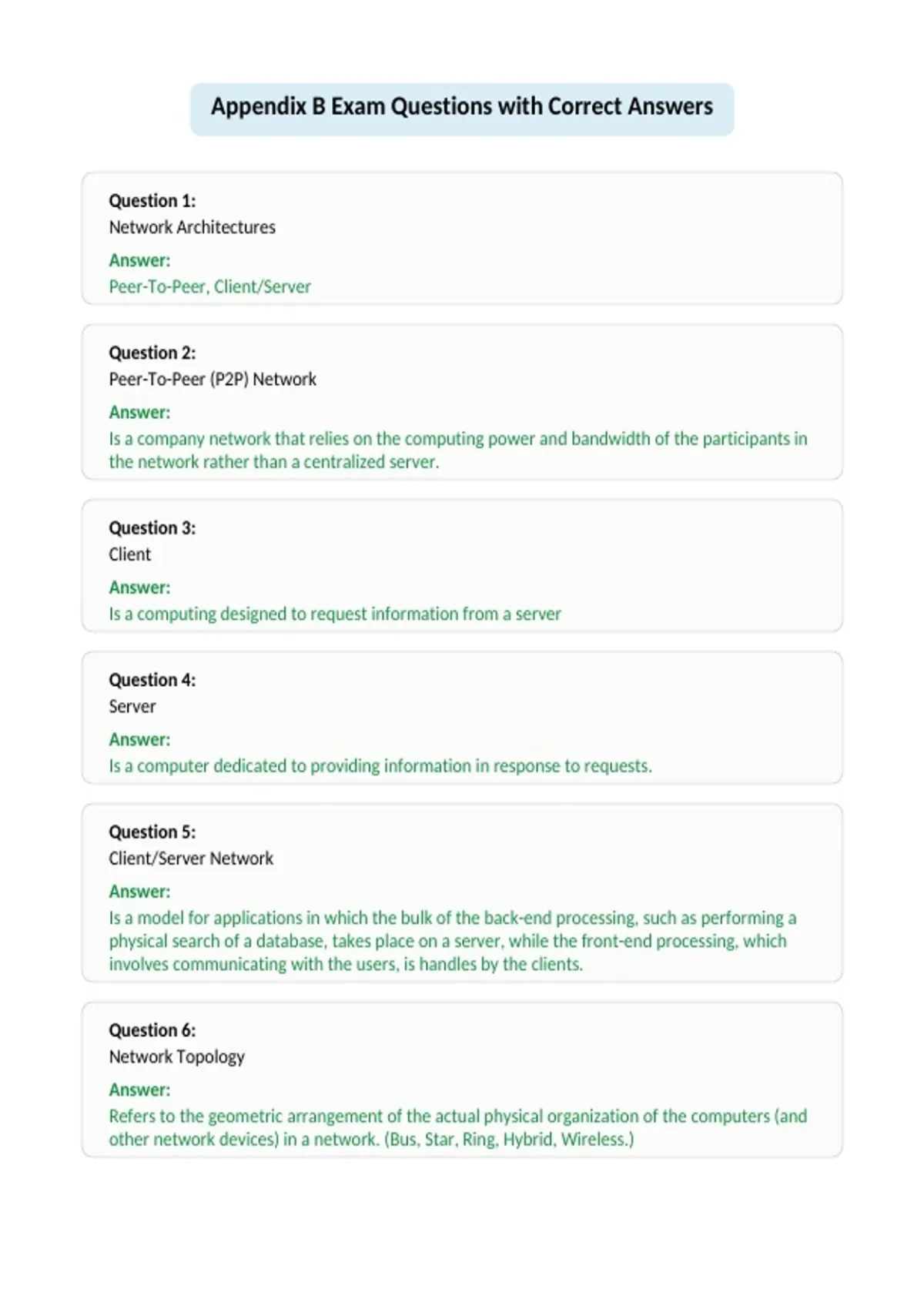Click the Server question text
924x1309 pixels.
132,706
